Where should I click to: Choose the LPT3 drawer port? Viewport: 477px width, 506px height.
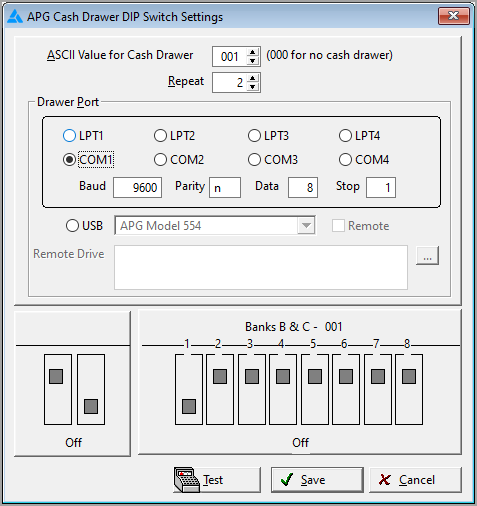pyautogui.click(x=268, y=136)
